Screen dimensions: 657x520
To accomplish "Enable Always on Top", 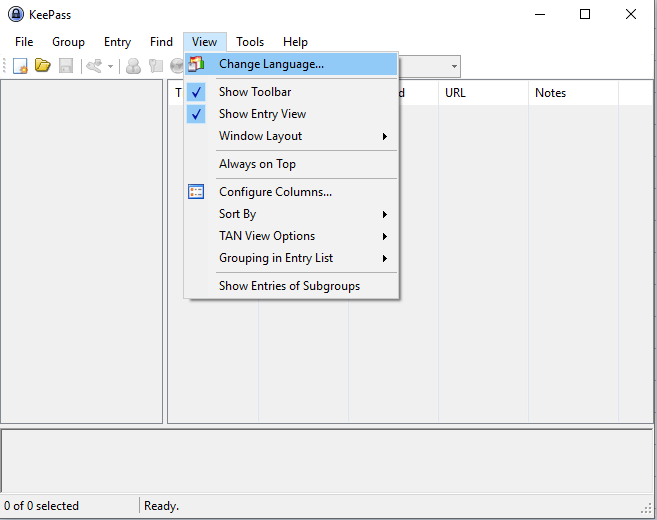I will coord(291,164).
